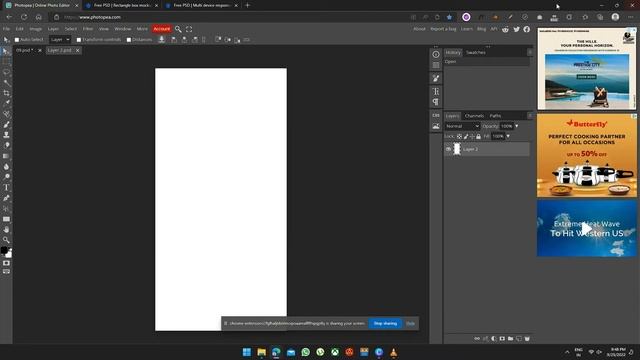
Task: Open the Normal blend mode dropdown
Action: point(462,127)
